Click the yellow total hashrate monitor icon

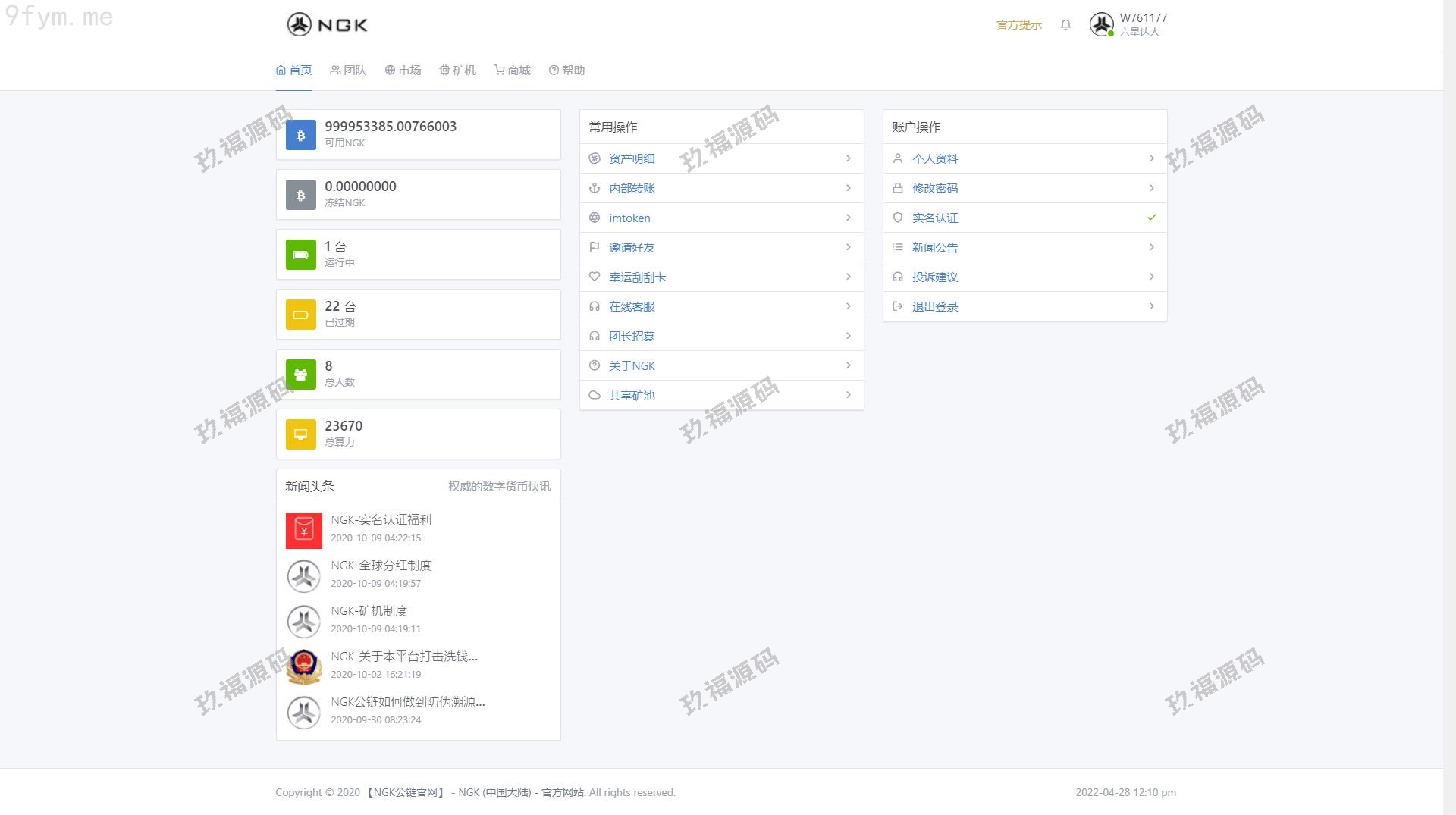tap(300, 434)
